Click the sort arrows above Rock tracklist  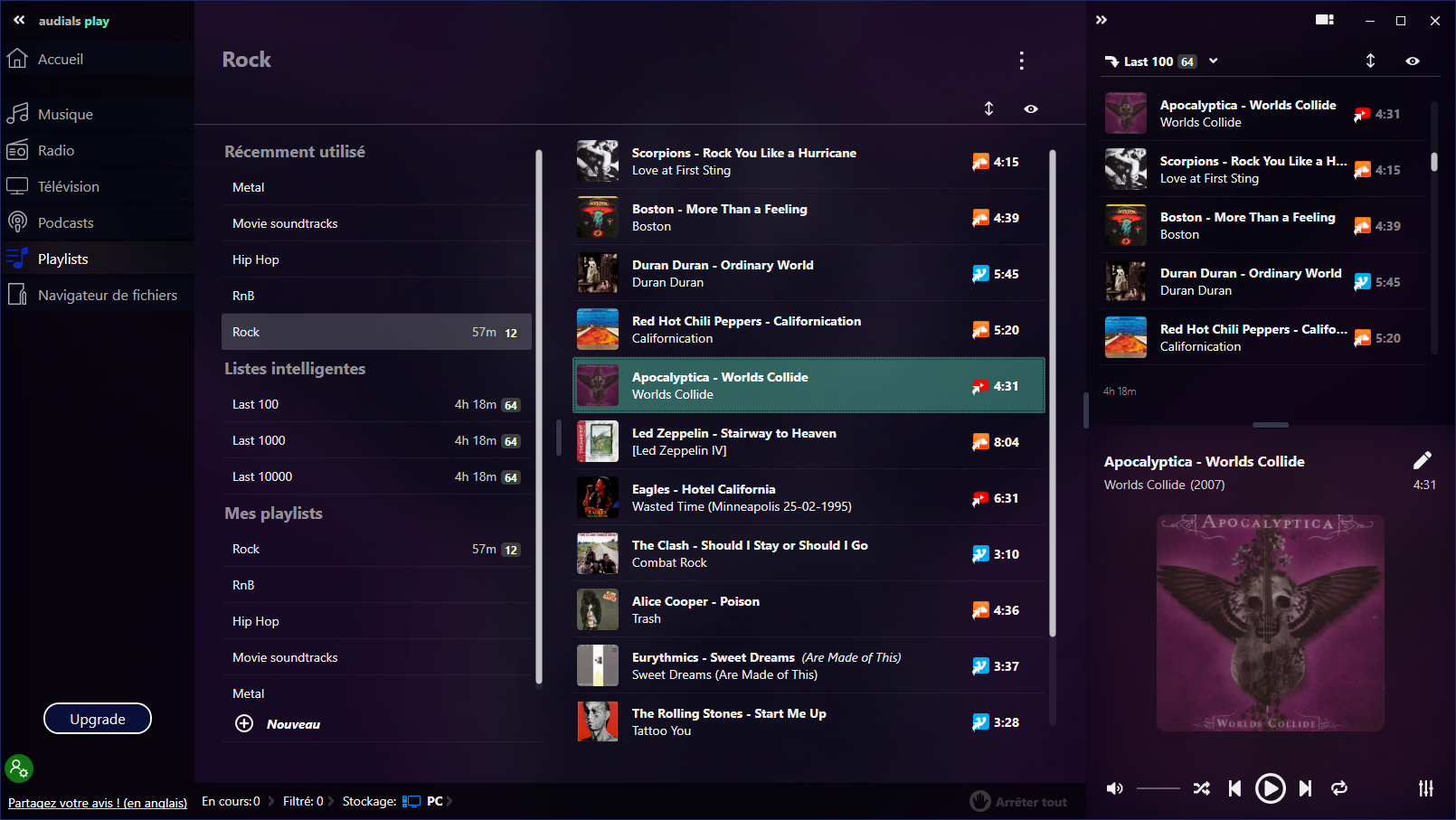coord(988,108)
